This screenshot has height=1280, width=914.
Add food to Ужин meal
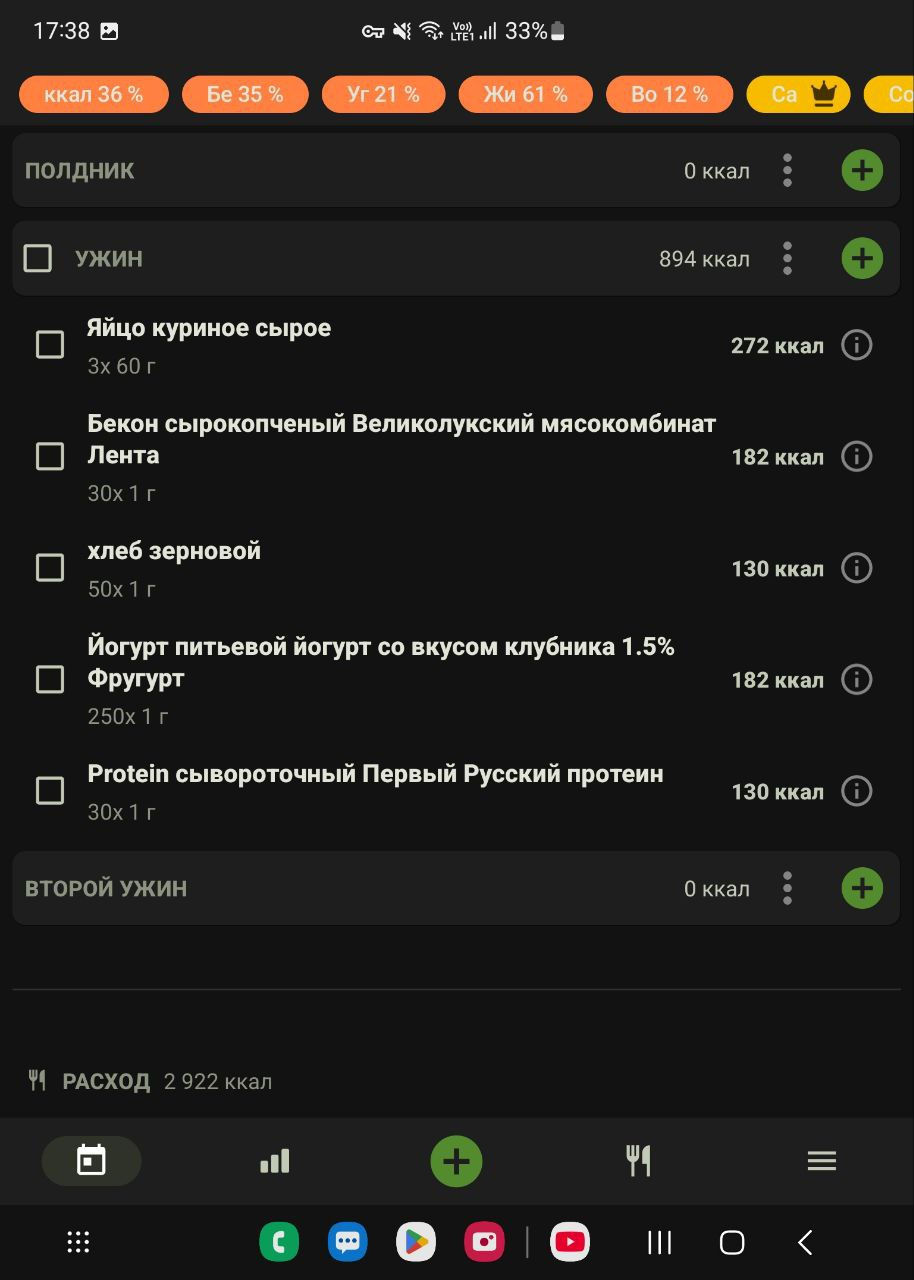(862, 259)
